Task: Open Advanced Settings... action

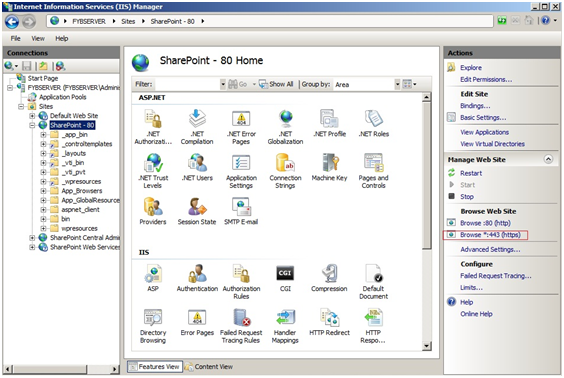Action: (490, 250)
